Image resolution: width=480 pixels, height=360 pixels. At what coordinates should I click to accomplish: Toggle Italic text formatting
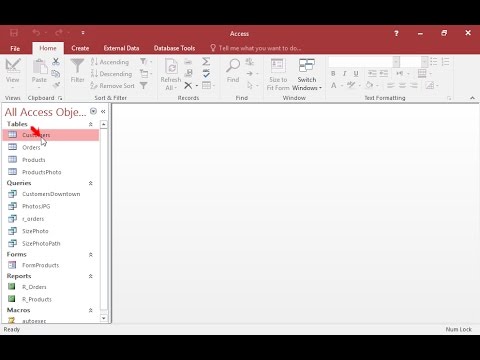tap(344, 74)
